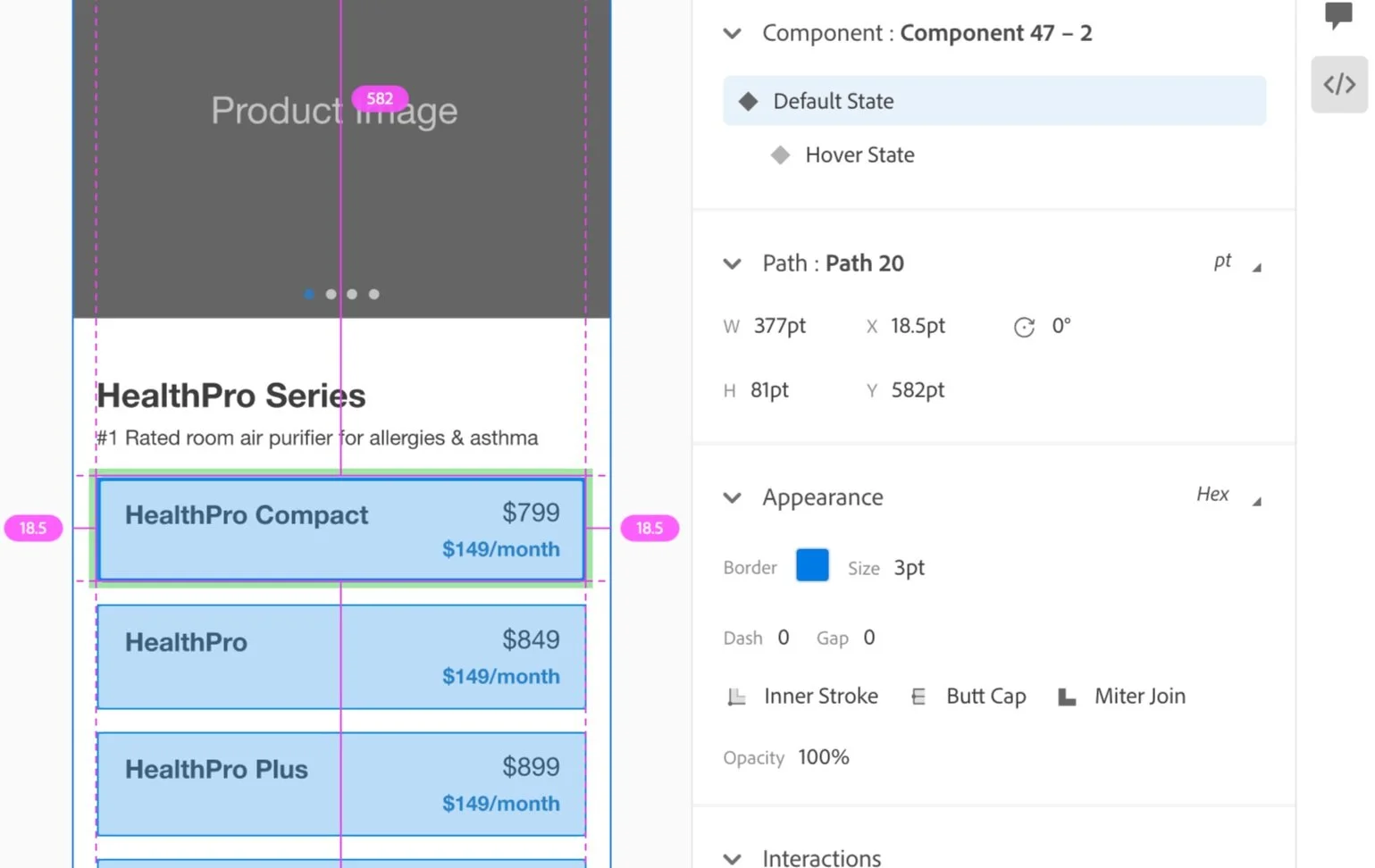Click the Butt Cap icon
The image size is (1375, 868).
[x=918, y=697]
